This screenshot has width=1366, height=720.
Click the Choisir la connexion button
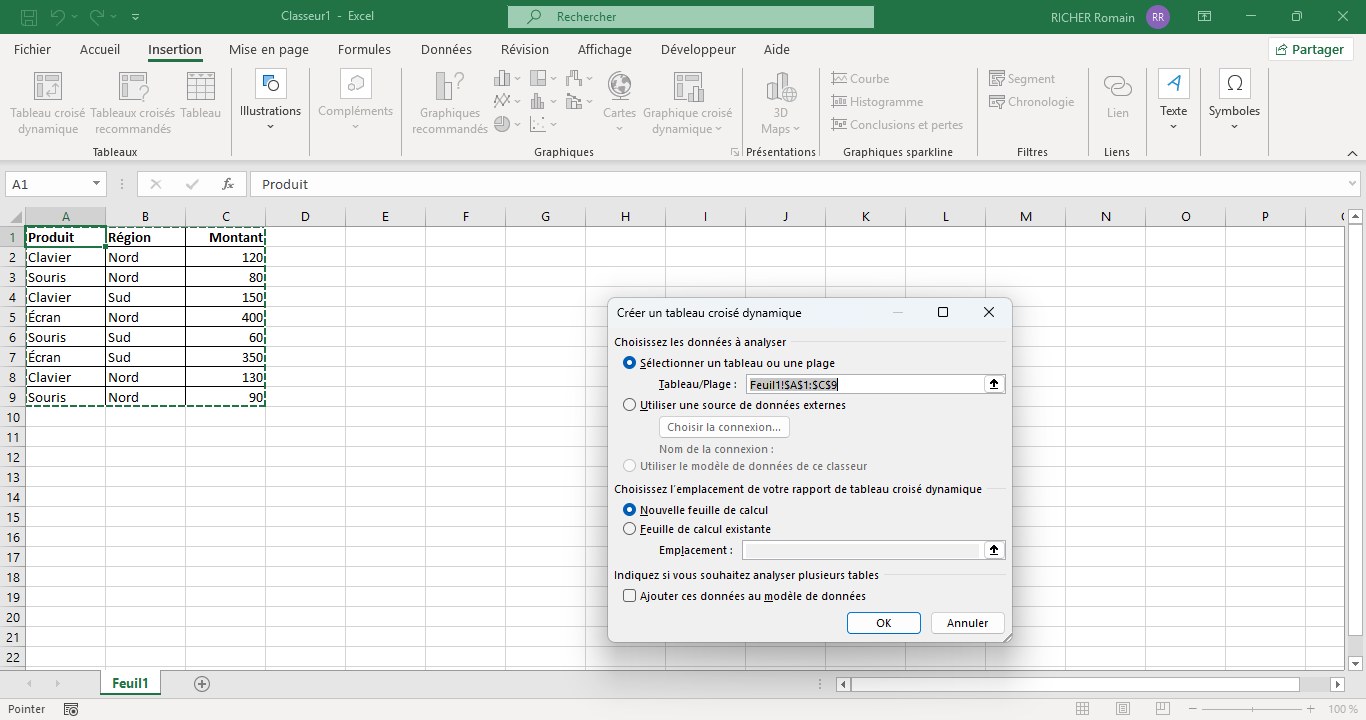pyautogui.click(x=724, y=427)
